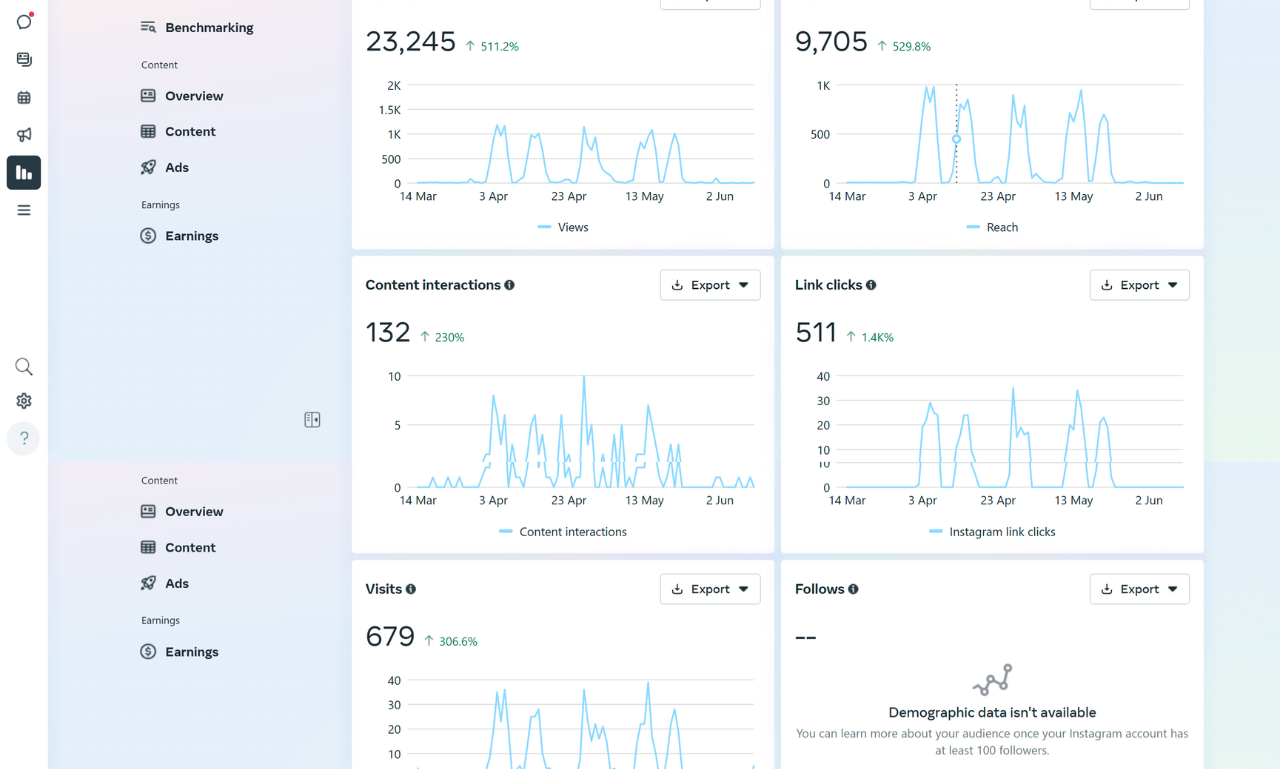1280x769 pixels.
Task: Click the info icon next to Visits
Action: tap(411, 590)
